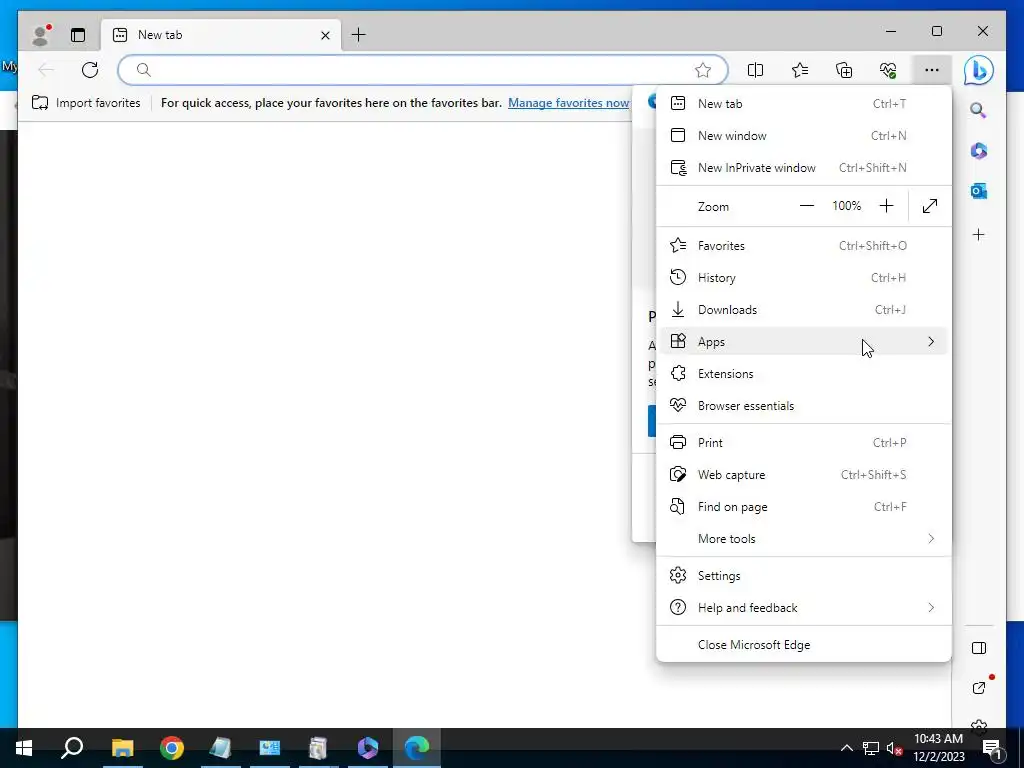
Task: Increase zoom with the plus button
Action: click(x=886, y=206)
